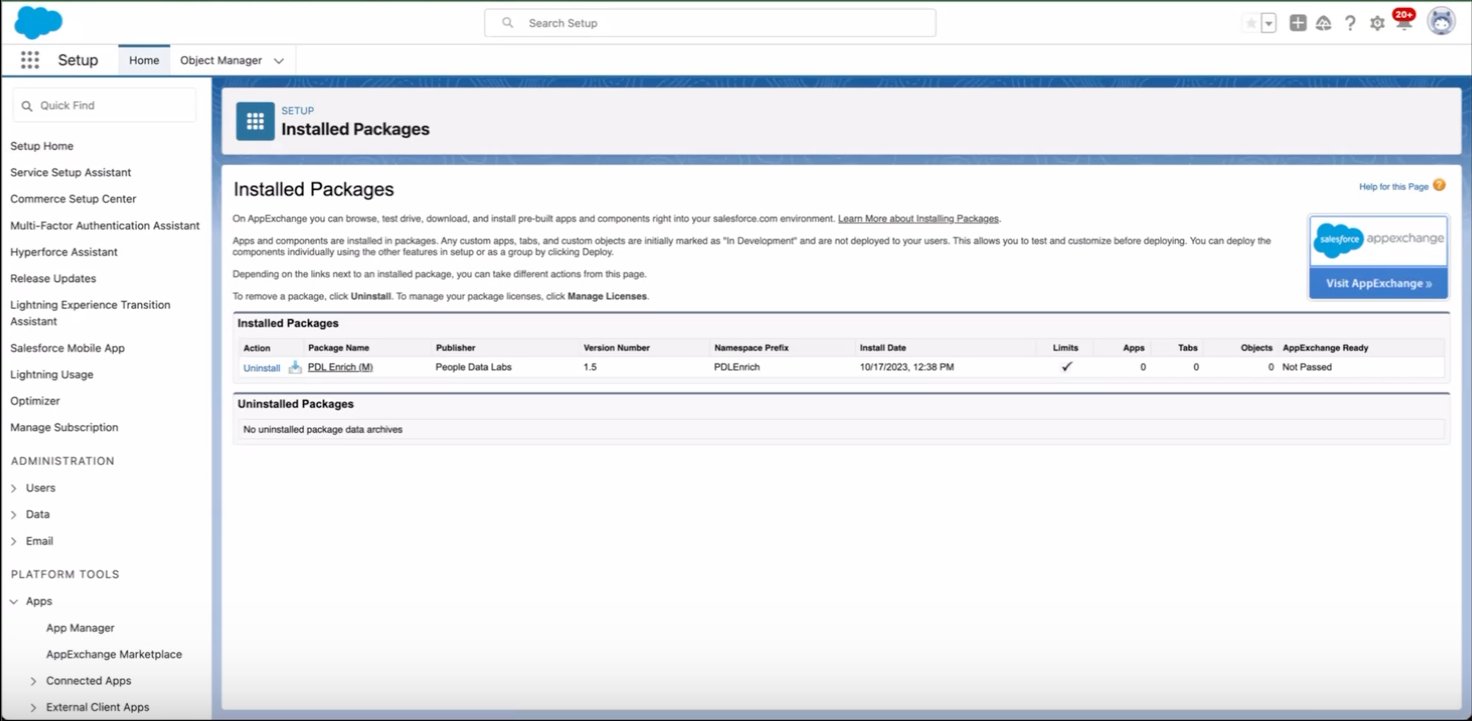Click the Salesforce cloud logo
The width and height of the screenshot is (1472, 721).
pyautogui.click(x=38, y=22)
